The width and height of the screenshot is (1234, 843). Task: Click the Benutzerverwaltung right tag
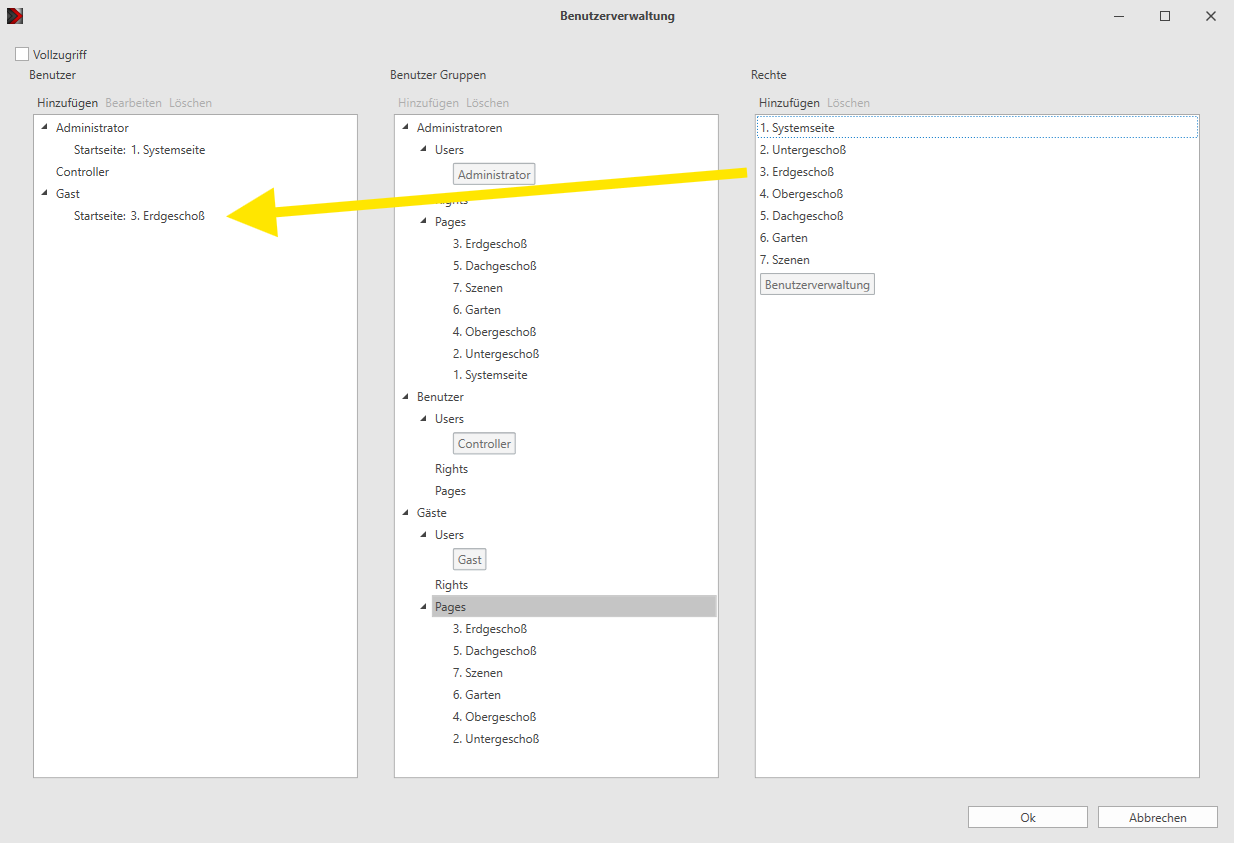tap(817, 285)
